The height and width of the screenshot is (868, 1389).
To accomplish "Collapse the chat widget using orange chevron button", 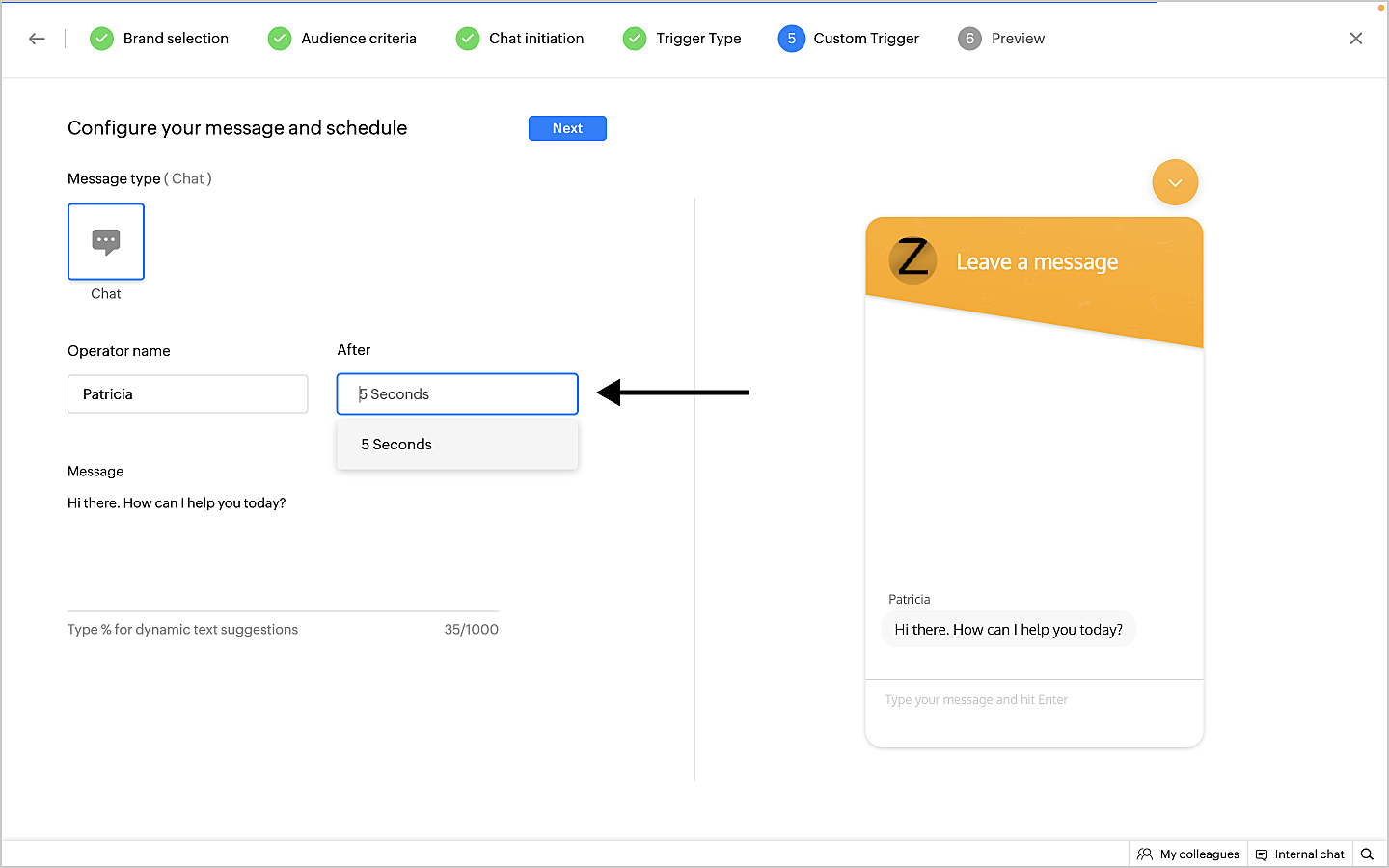I will 1175,182.
